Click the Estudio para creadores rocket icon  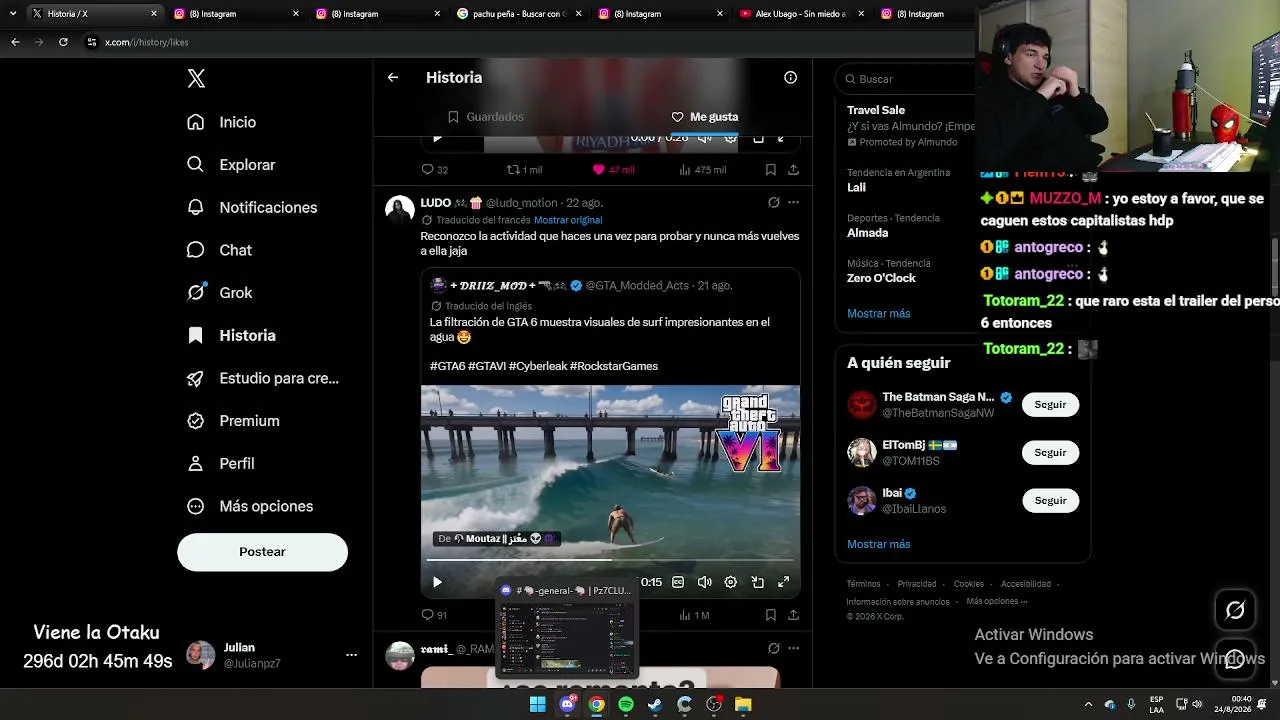196,378
